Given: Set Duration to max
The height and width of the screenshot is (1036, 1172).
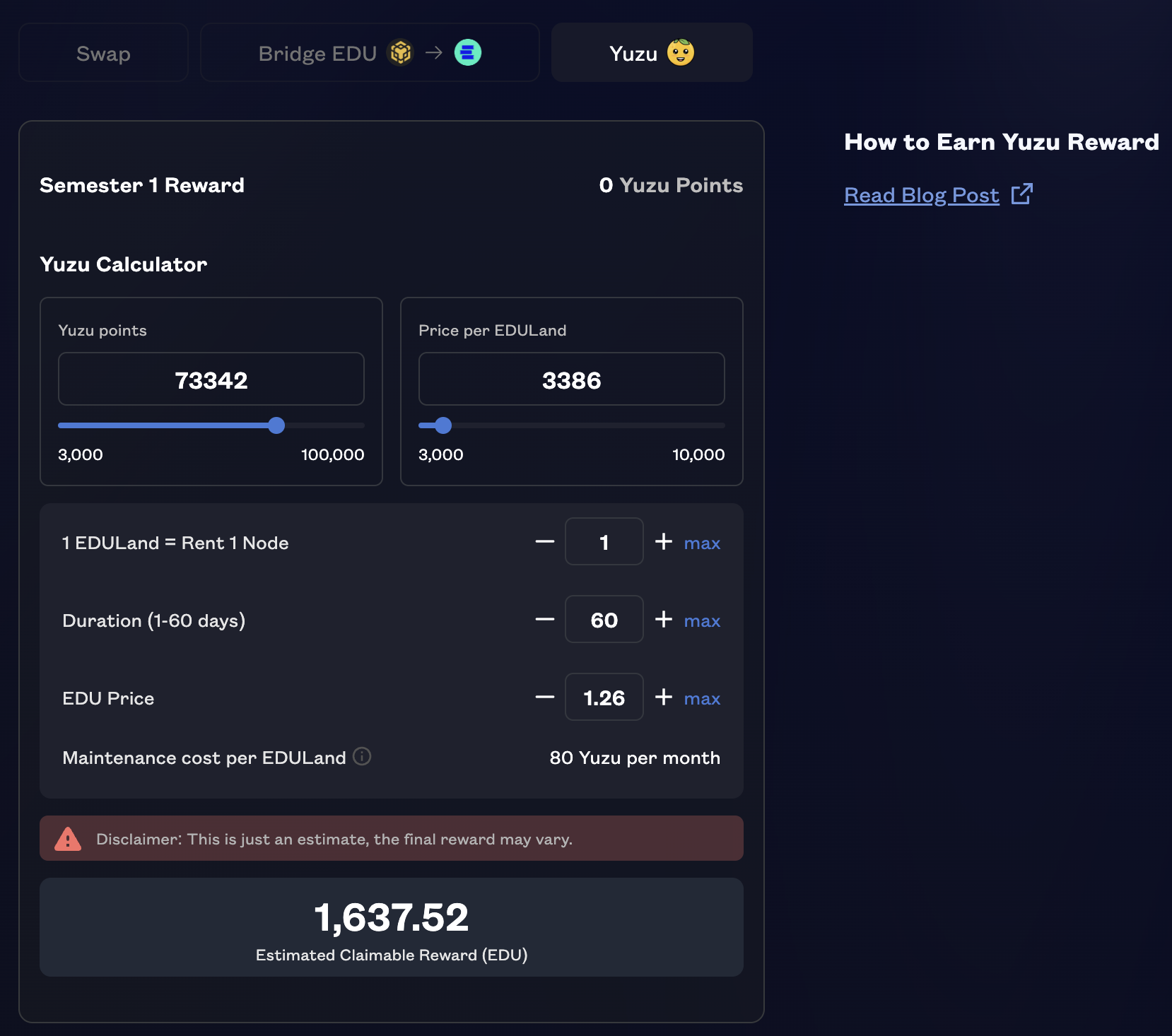Looking at the screenshot, I should 701,621.
